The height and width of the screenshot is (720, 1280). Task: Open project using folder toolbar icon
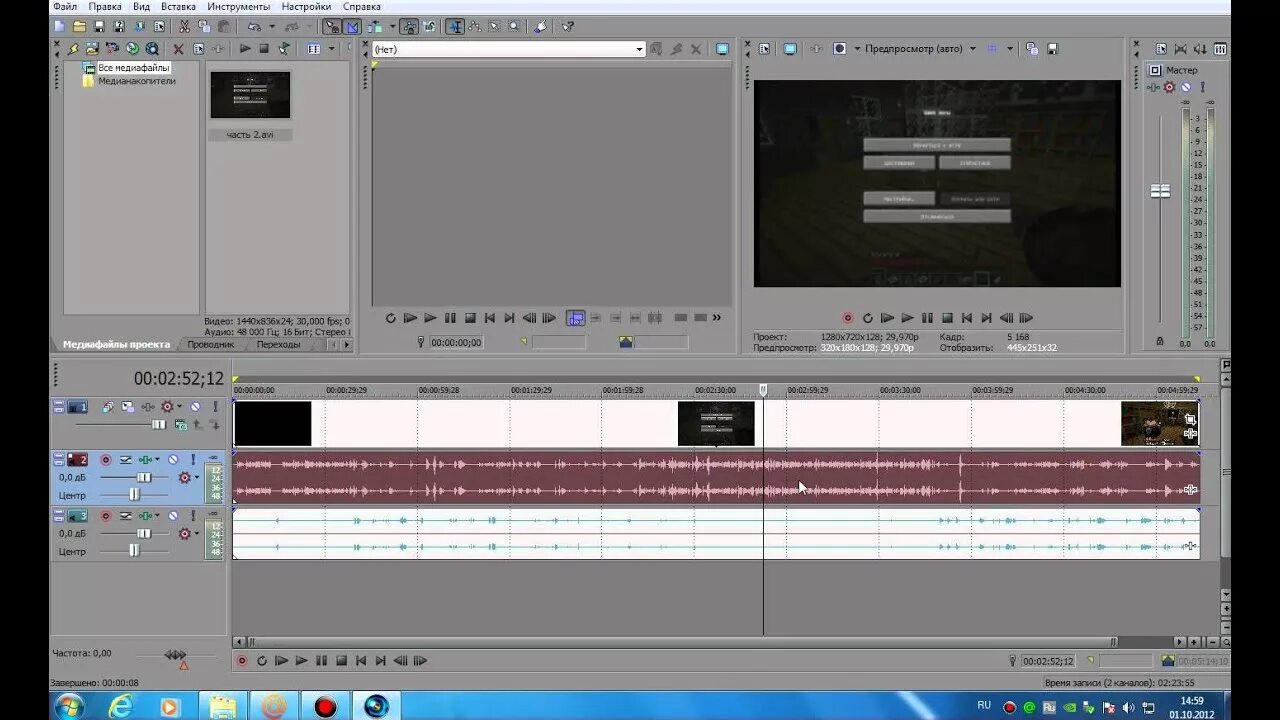tap(79, 26)
